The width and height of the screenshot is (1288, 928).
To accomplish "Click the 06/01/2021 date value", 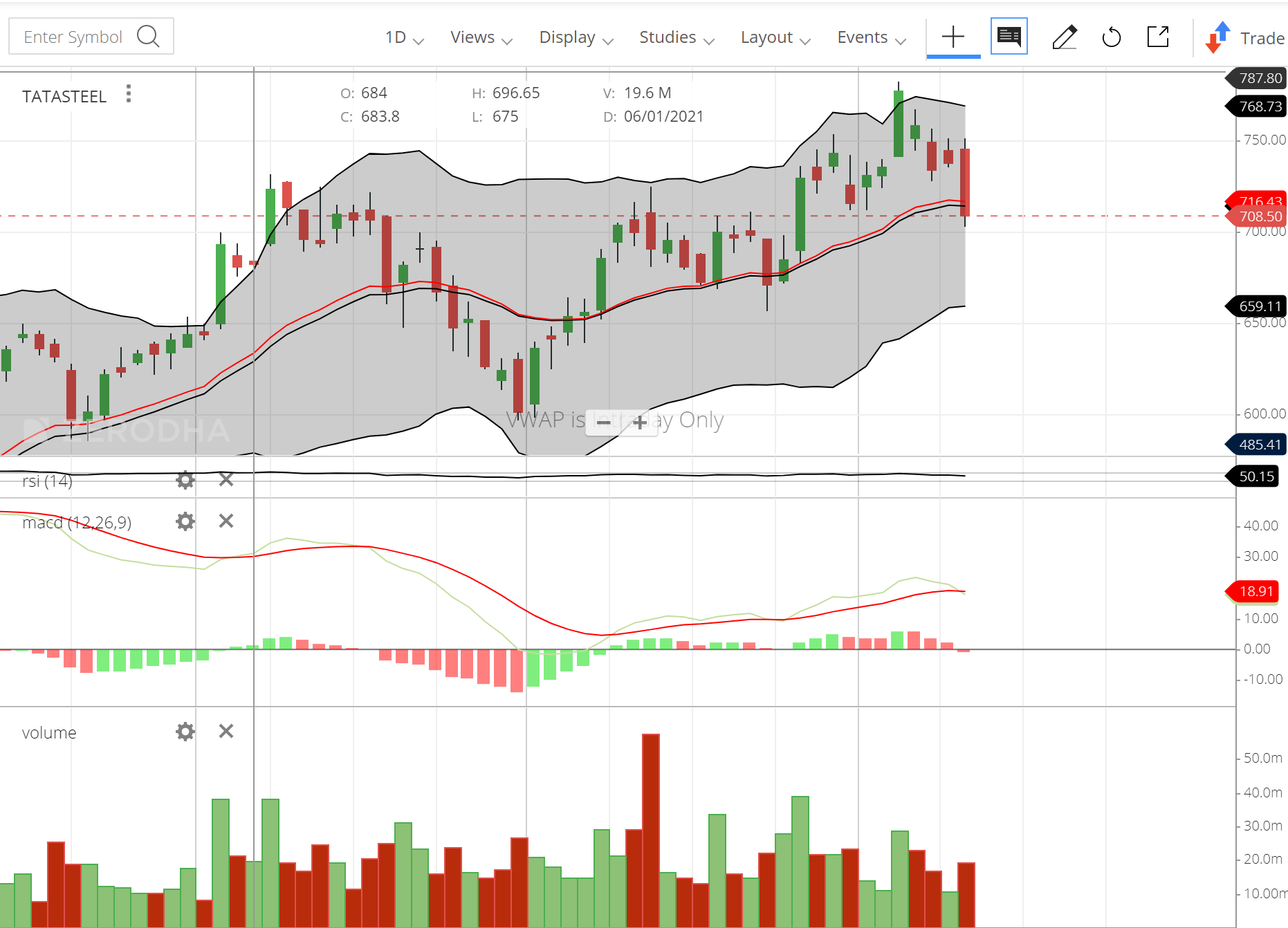I will 663,116.
